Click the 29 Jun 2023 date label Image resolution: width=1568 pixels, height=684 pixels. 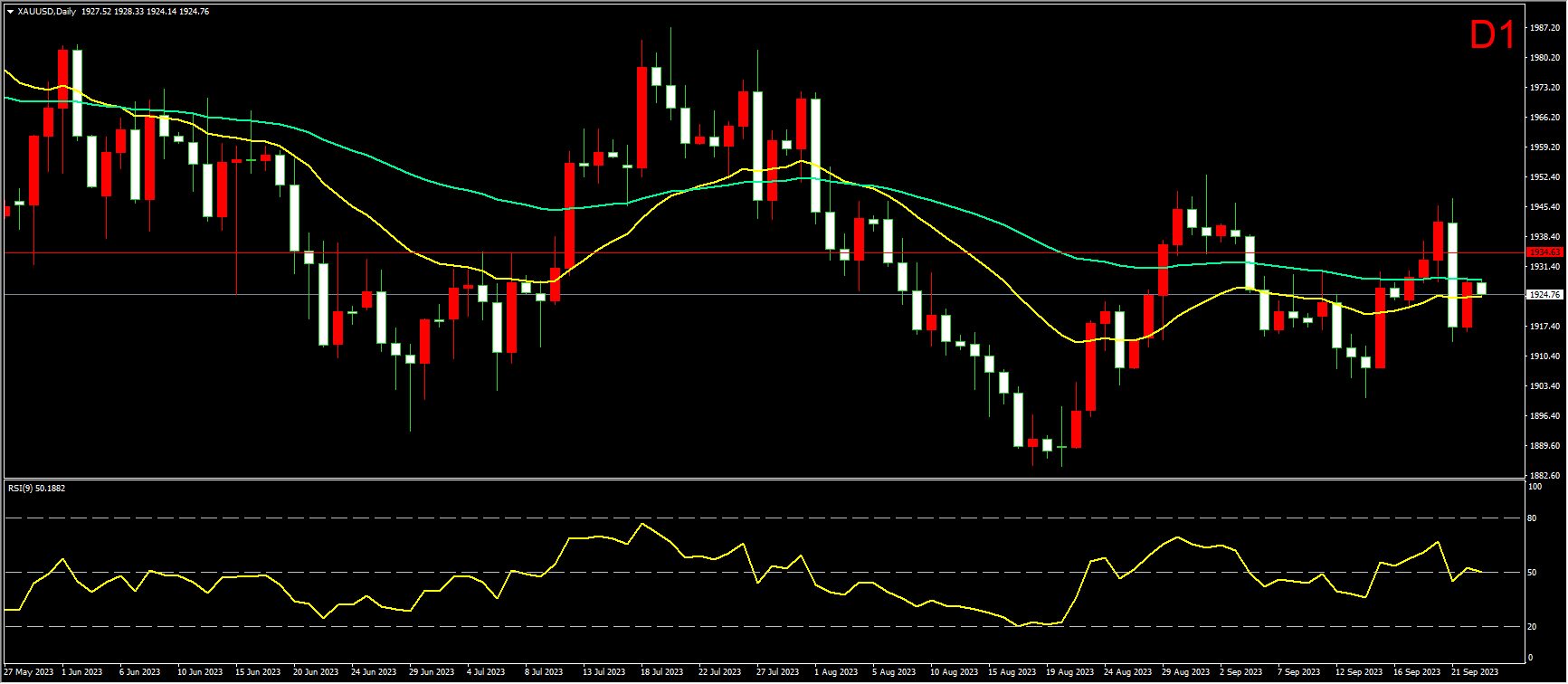[432, 672]
